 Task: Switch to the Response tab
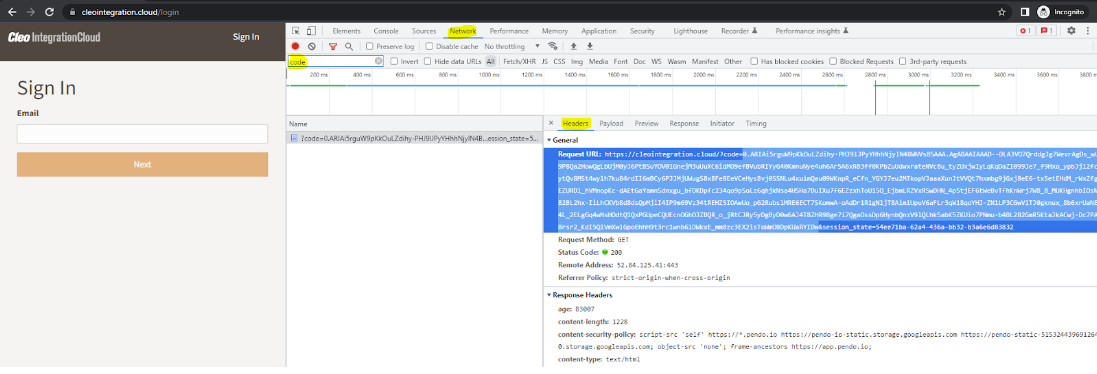coord(684,124)
